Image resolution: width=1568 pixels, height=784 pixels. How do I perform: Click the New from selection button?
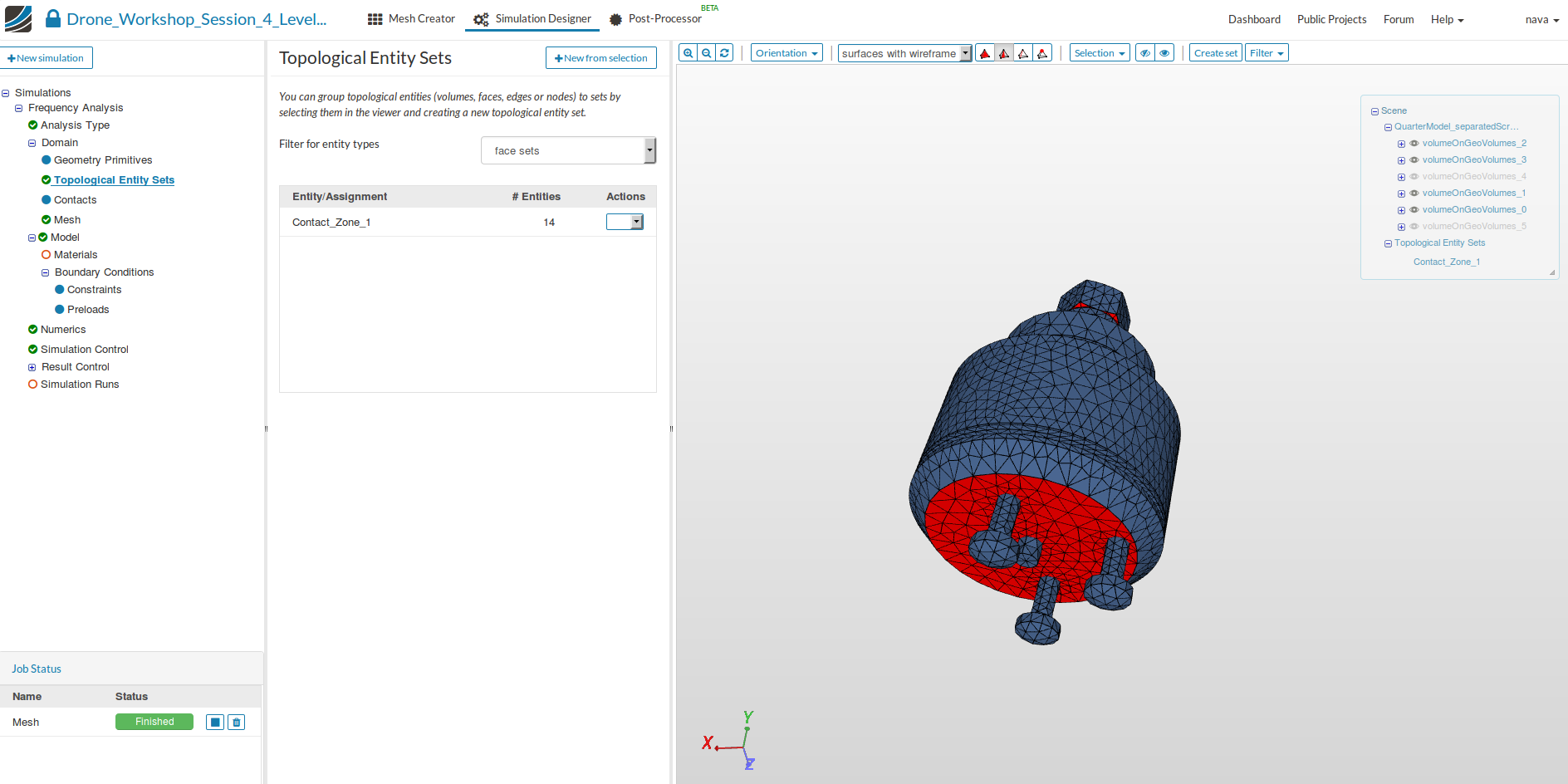(x=600, y=58)
